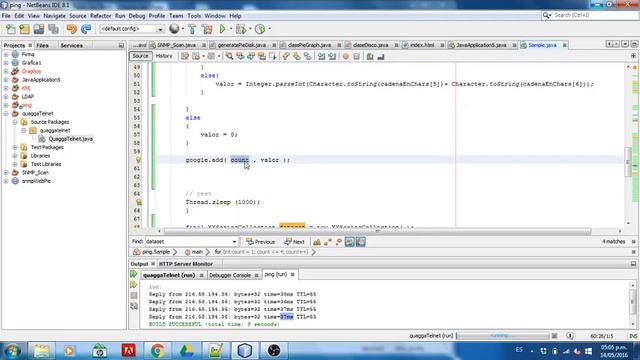Image resolution: width=640 pixels, height=360 pixels.
Task: Toggle Whole Words in Find bar
Action: pos(327,242)
